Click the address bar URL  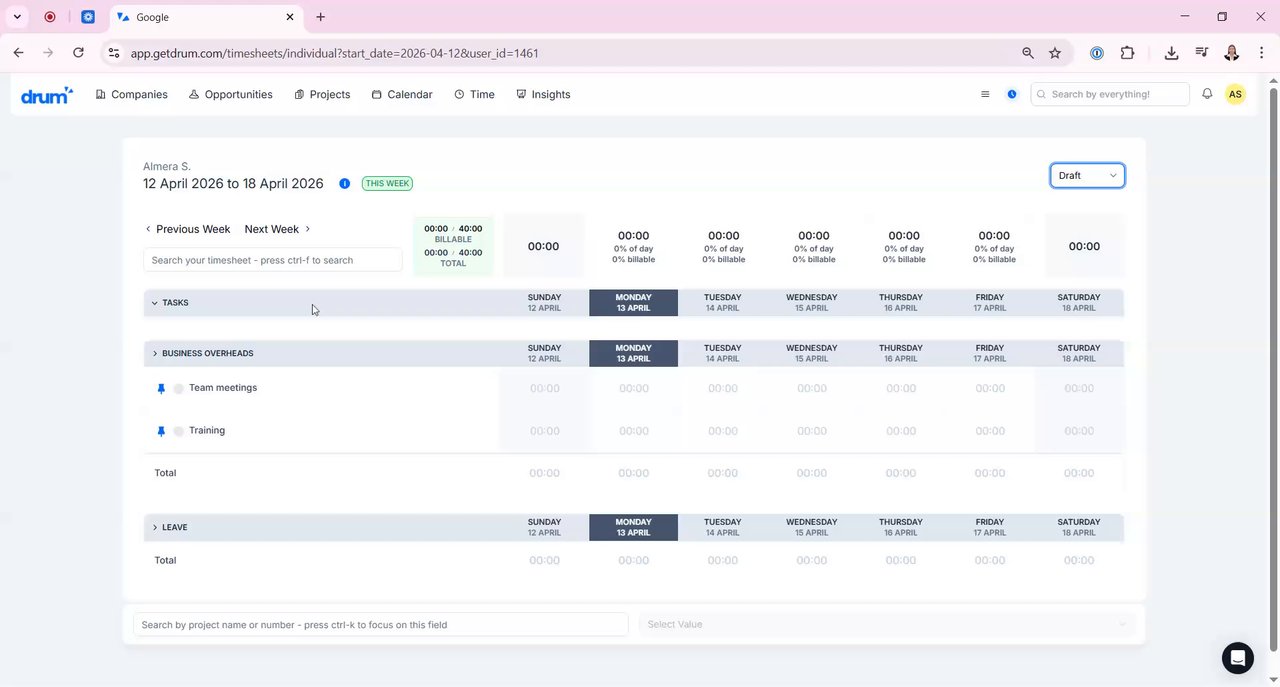coord(335,53)
